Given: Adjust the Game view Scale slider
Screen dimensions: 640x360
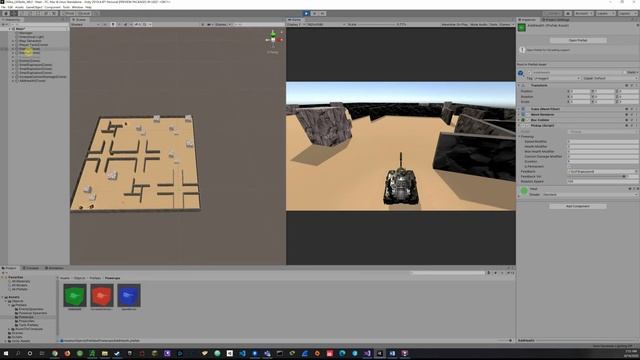Looking at the screenshot, I should [x=376, y=24].
